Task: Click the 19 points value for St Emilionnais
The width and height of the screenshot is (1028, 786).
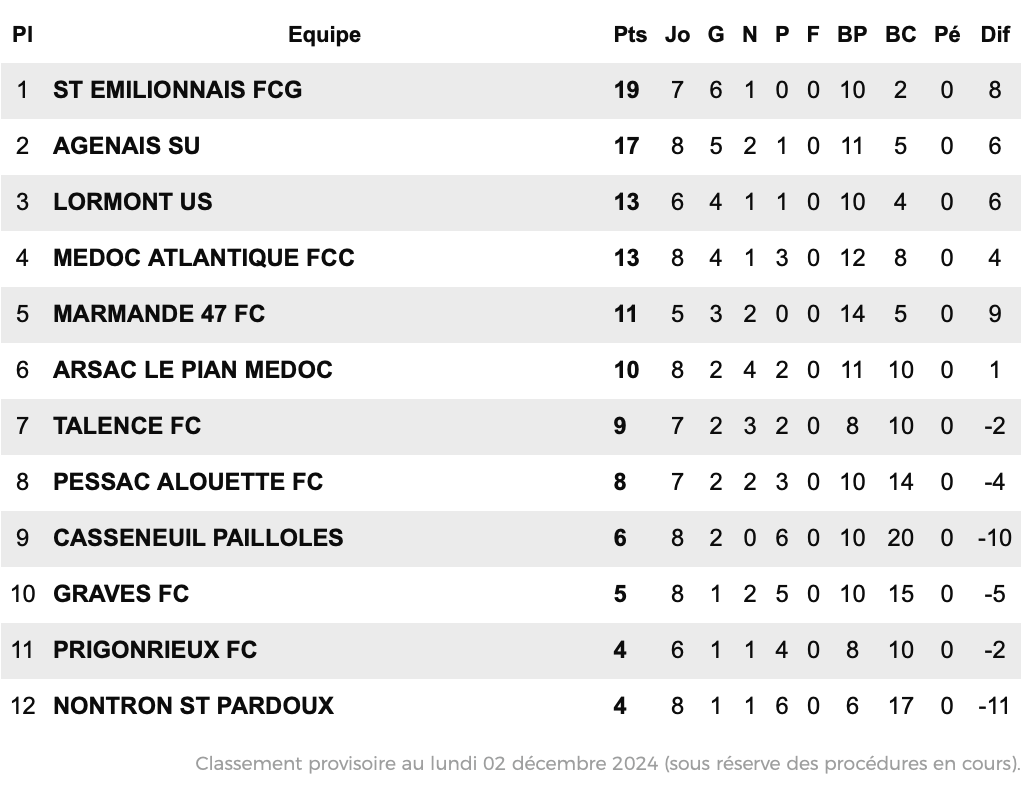Action: (x=627, y=90)
